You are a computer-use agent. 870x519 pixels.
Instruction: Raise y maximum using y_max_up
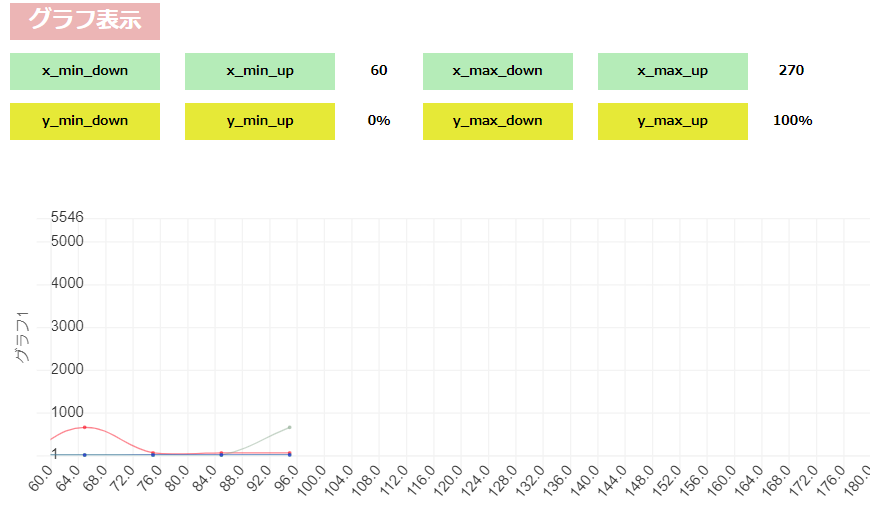pyautogui.click(x=672, y=121)
